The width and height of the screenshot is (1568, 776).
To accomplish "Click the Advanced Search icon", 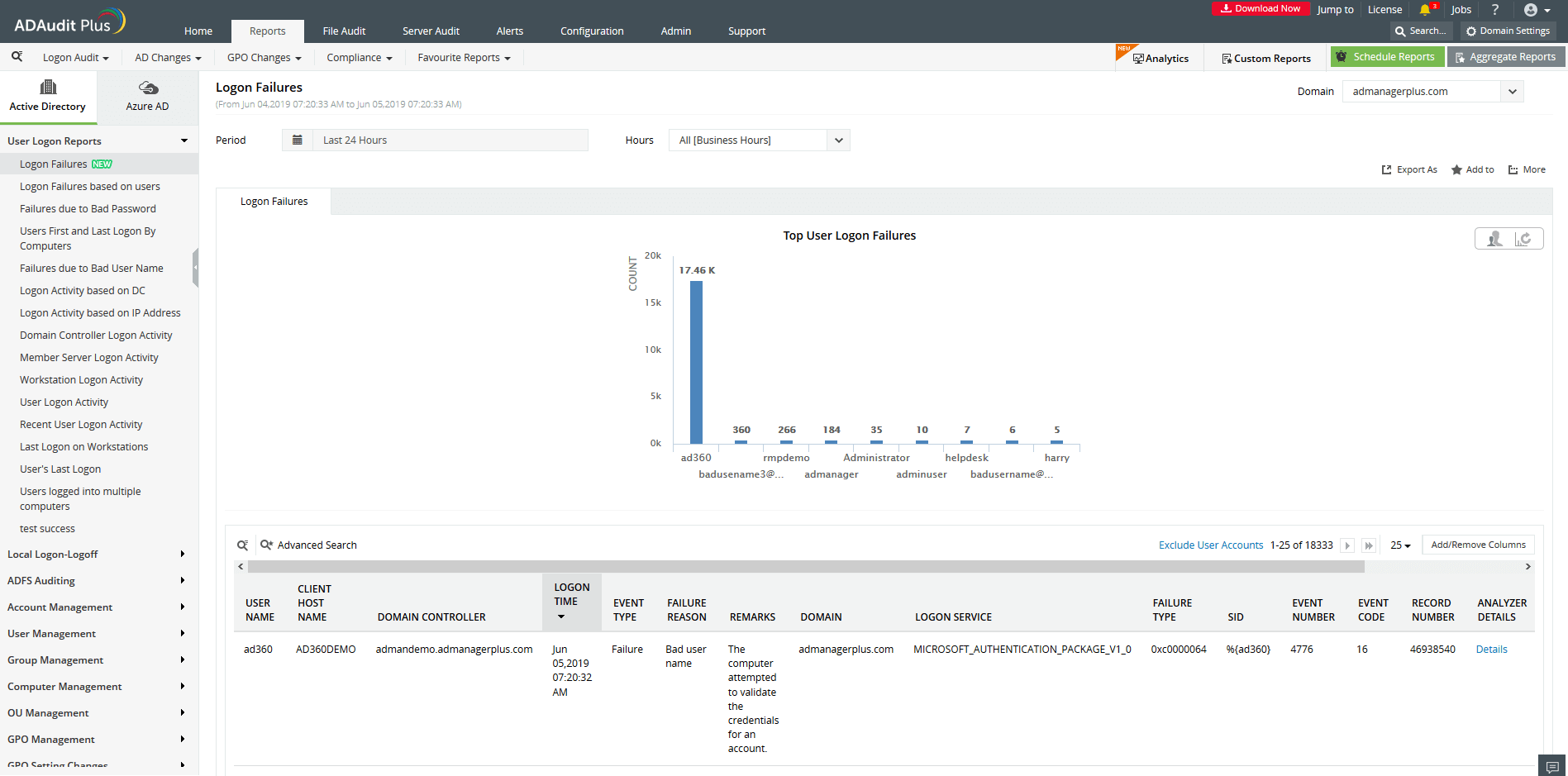I will click(x=266, y=545).
